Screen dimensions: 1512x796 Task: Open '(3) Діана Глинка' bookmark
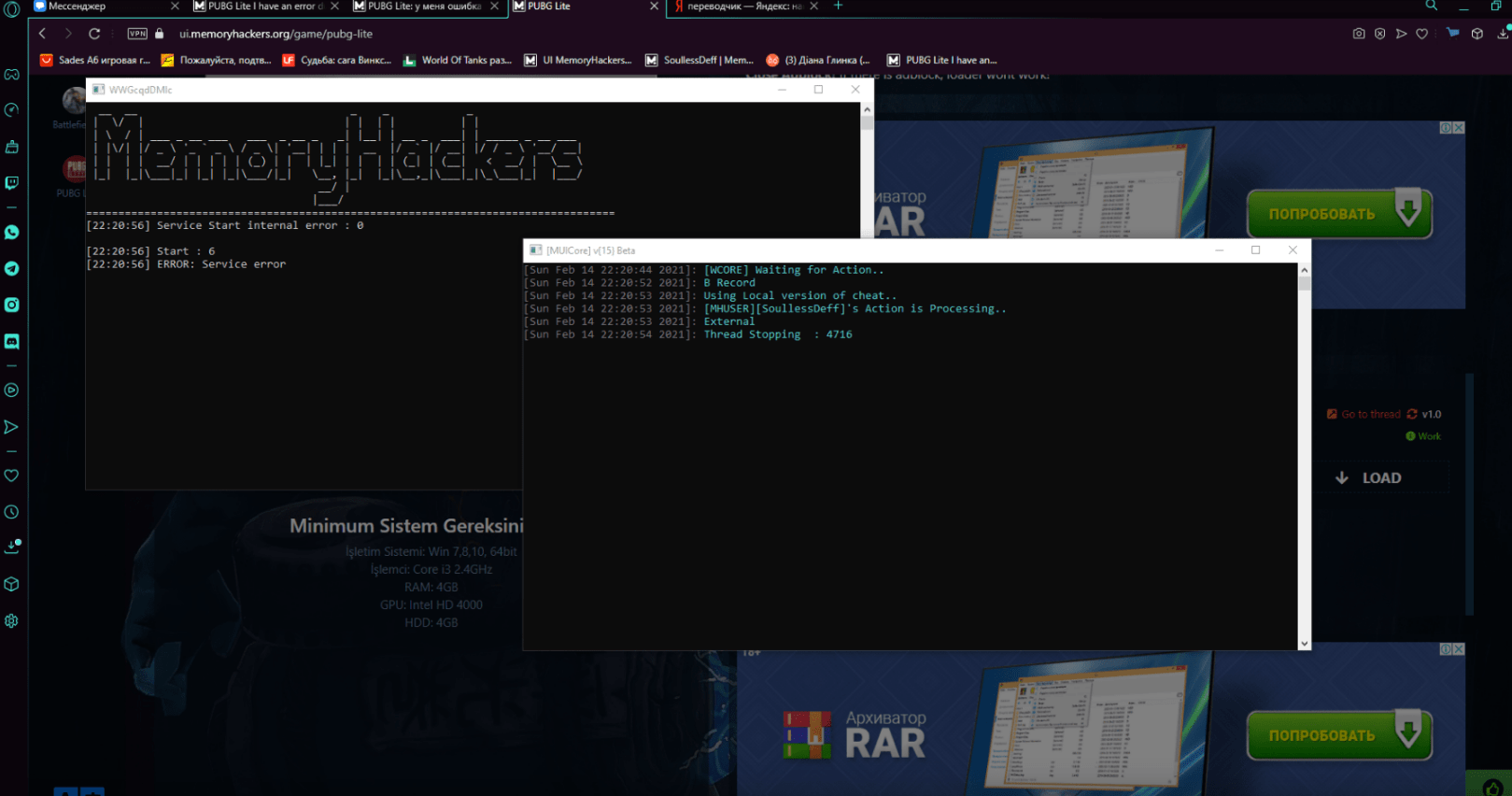click(818, 60)
